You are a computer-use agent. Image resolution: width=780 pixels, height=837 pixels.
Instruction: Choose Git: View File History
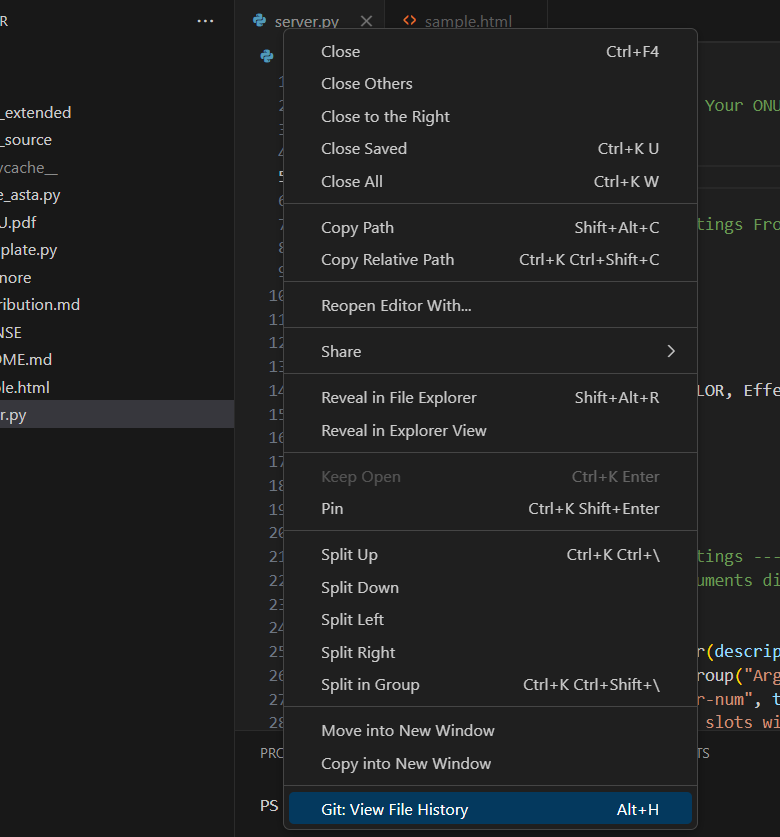point(490,810)
